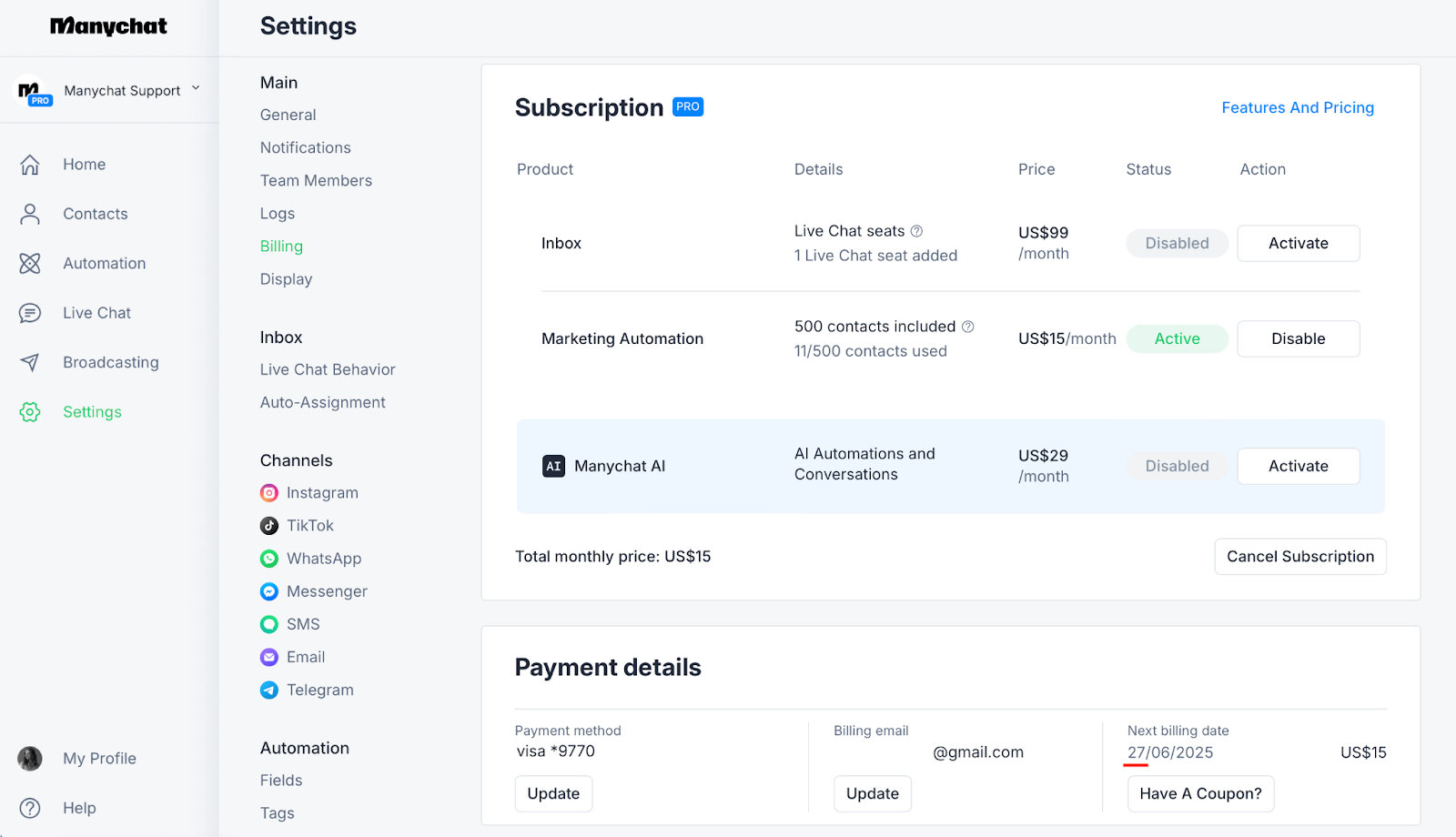Click the Help question mark icon
This screenshot has width=1456, height=837.
(x=30, y=808)
